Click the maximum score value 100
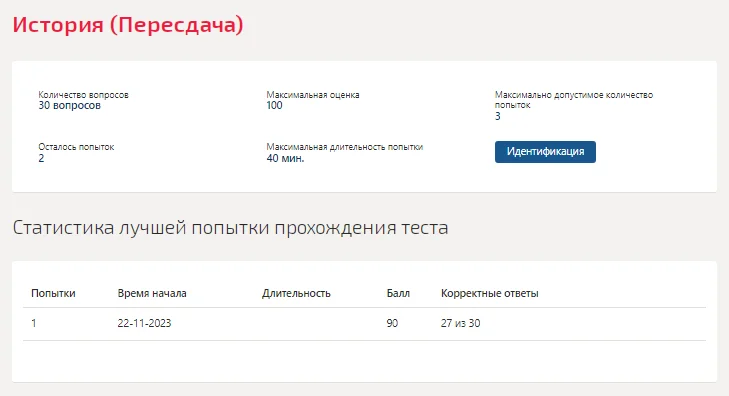The image size is (729, 396). point(274,106)
